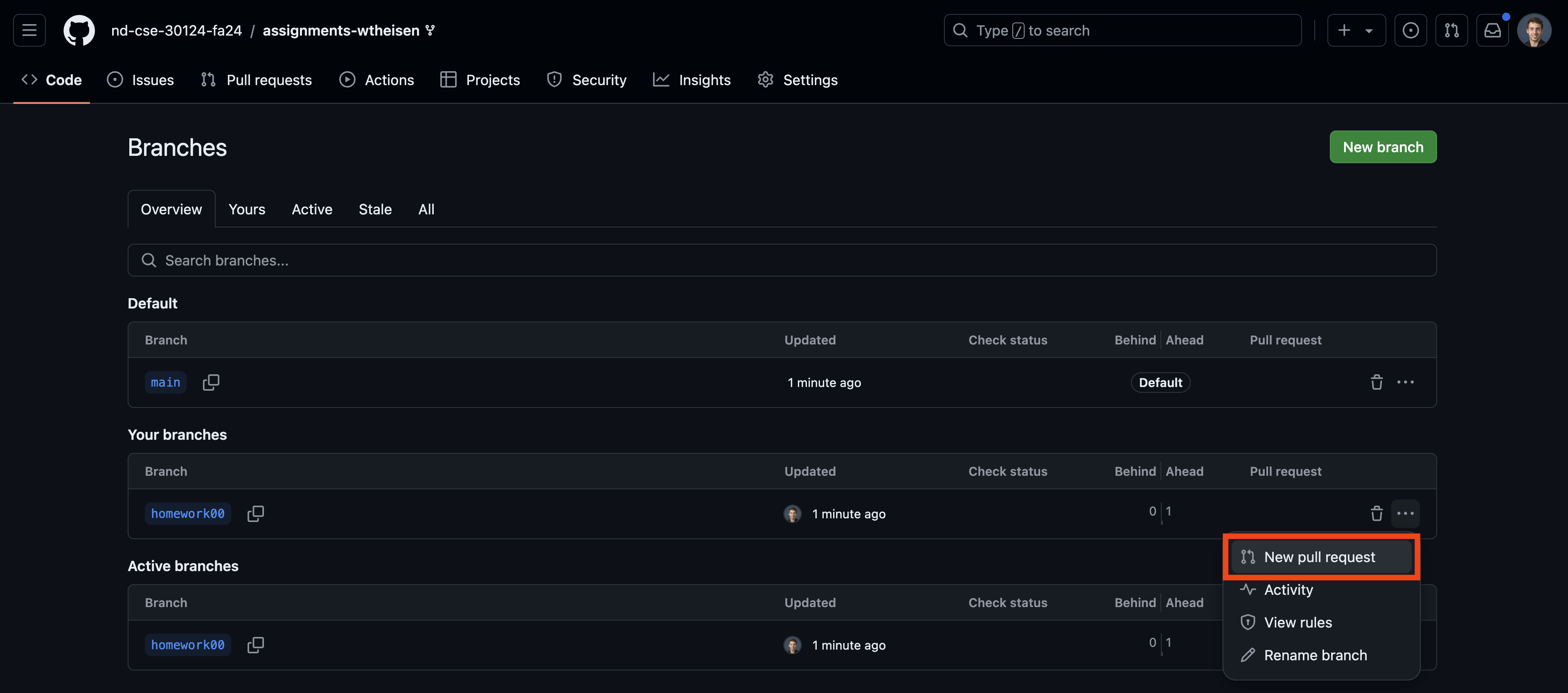Choose Rename branch from the menu
Image resolution: width=1568 pixels, height=693 pixels.
(1315, 655)
